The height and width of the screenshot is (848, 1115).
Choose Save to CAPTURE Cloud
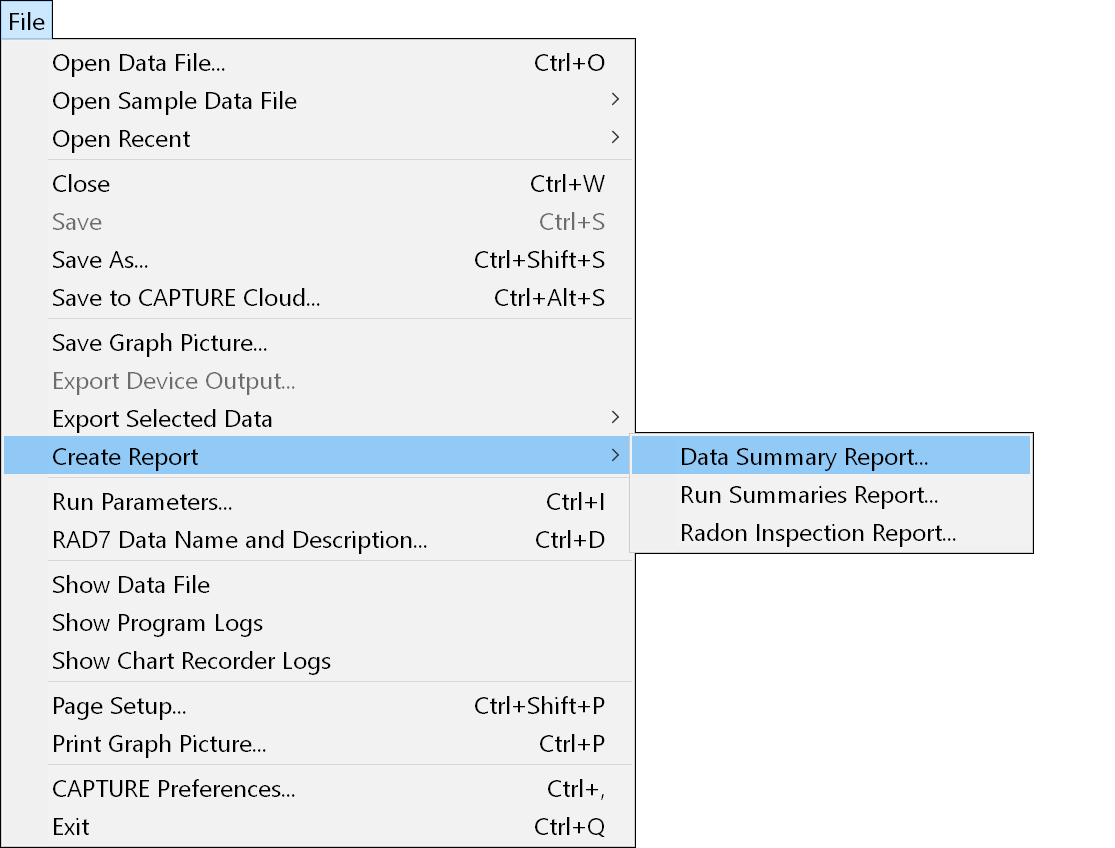[186, 298]
